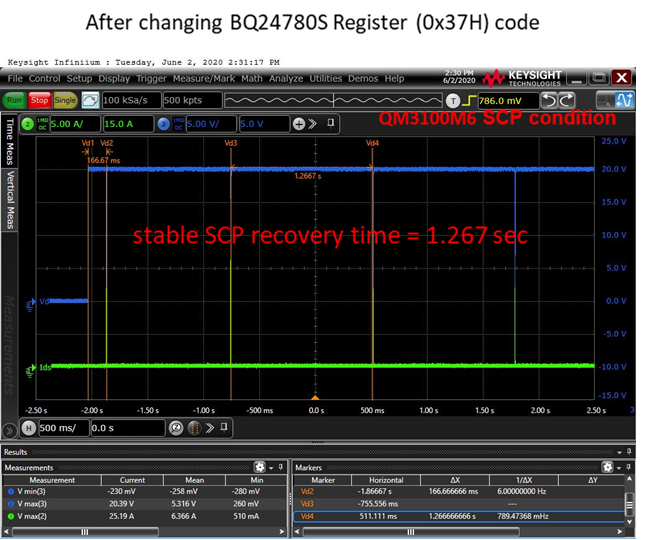Click the redo arrow icon

566,101
